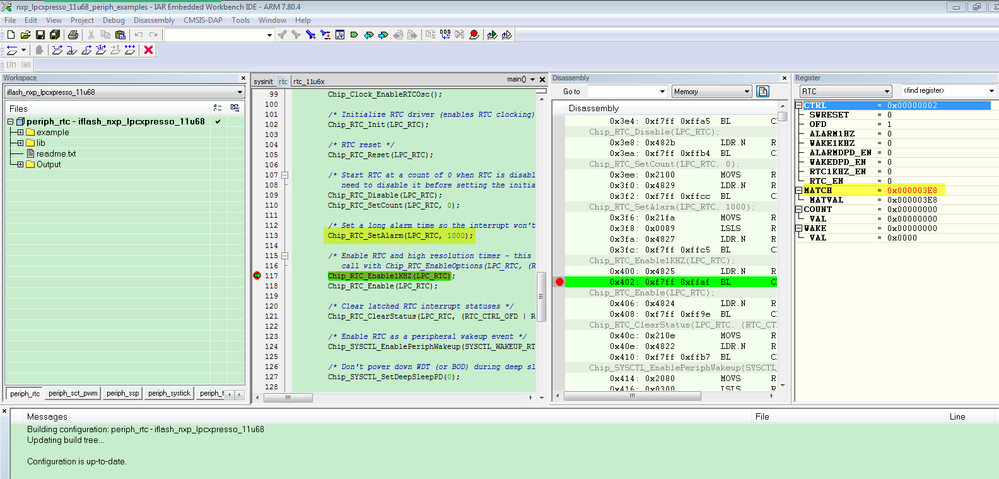The height and width of the screenshot is (479, 999).
Task: Click the red Stop Debugging X icon
Action: pyautogui.click(x=149, y=50)
